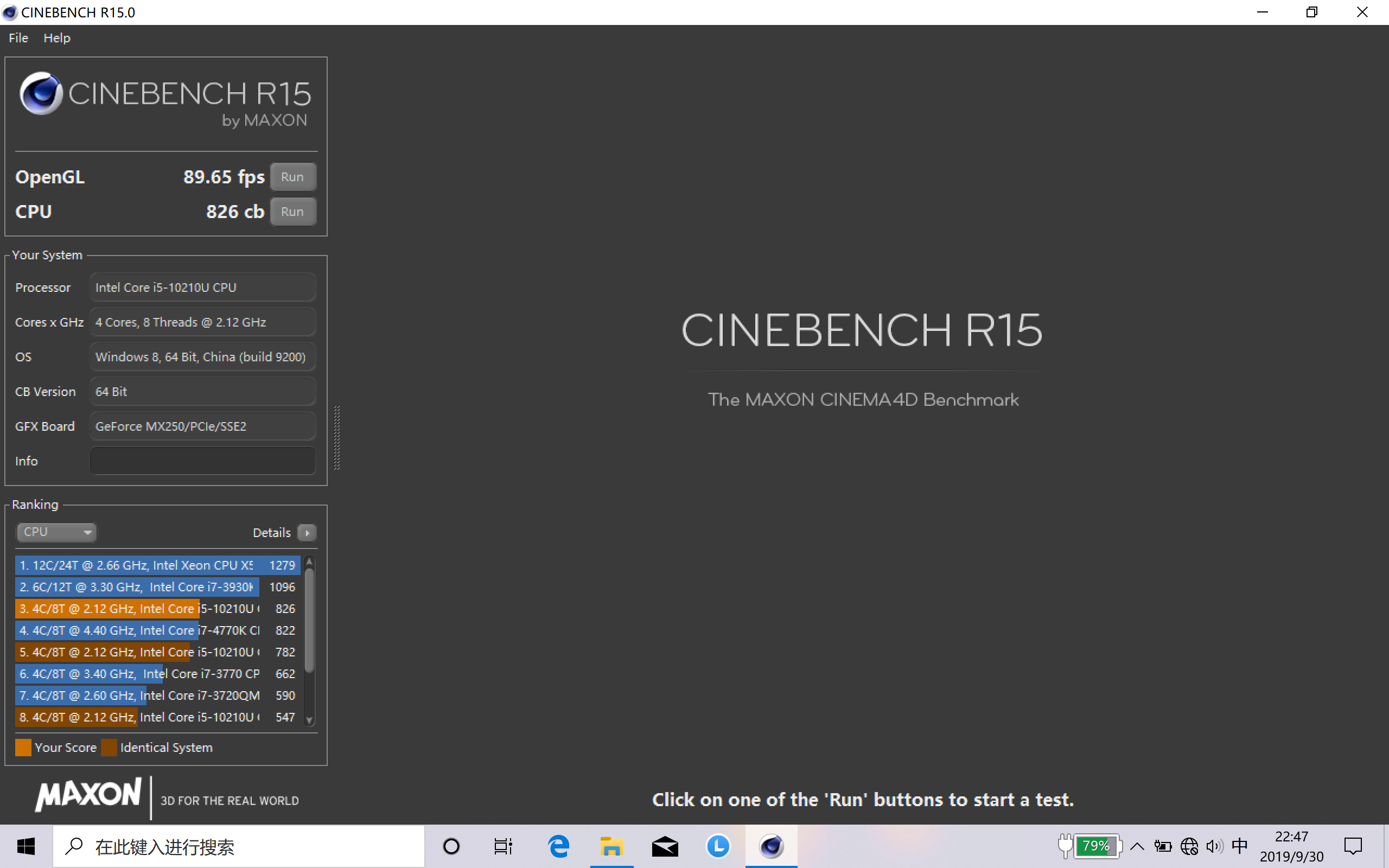Click the Identical System brown legend swatch
The image size is (1389, 868).
(x=109, y=748)
